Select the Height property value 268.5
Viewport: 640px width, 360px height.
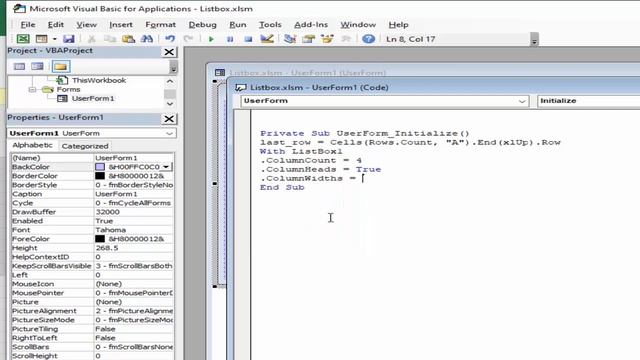tap(133, 248)
